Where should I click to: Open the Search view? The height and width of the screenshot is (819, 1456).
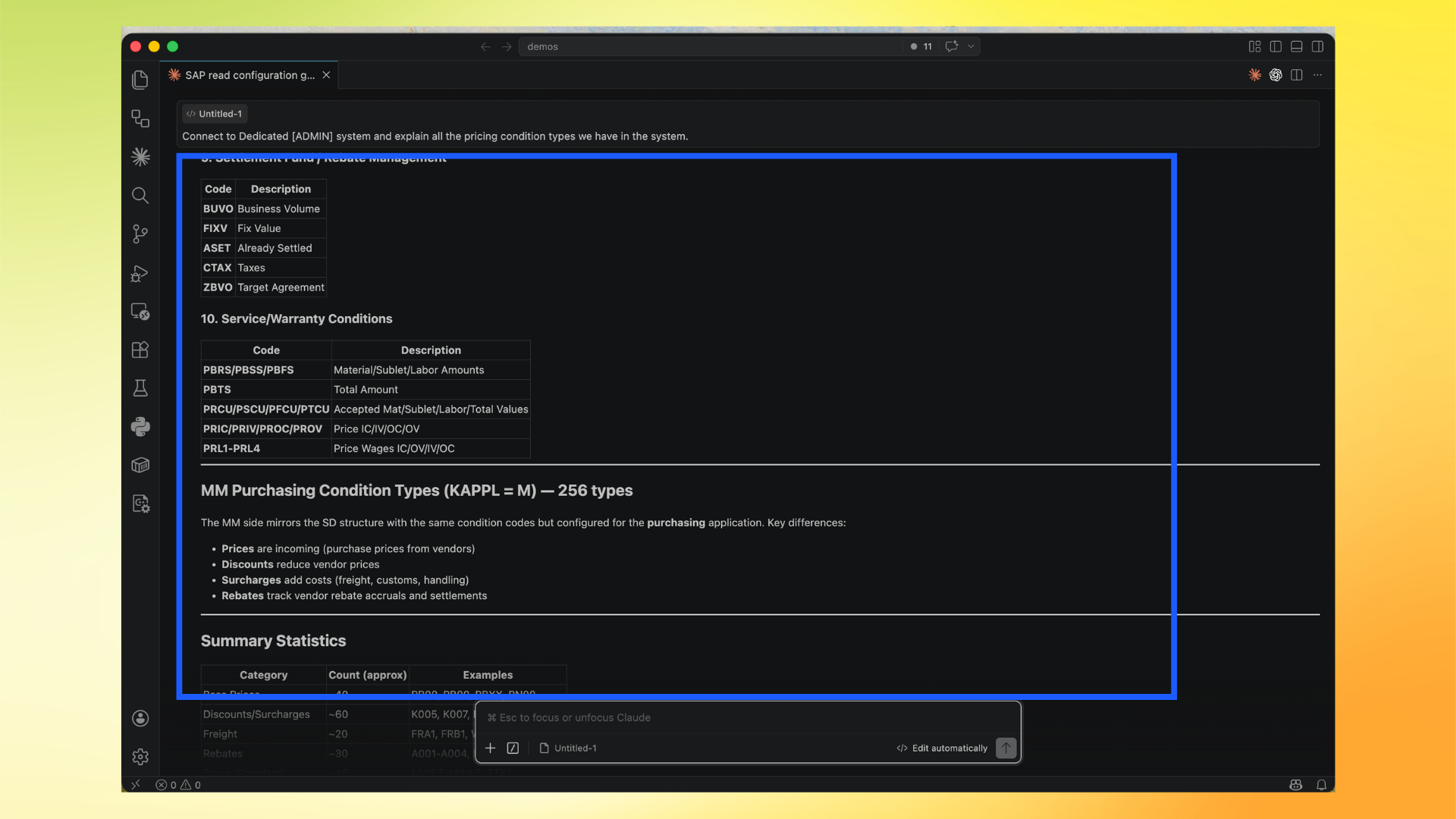(x=140, y=196)
